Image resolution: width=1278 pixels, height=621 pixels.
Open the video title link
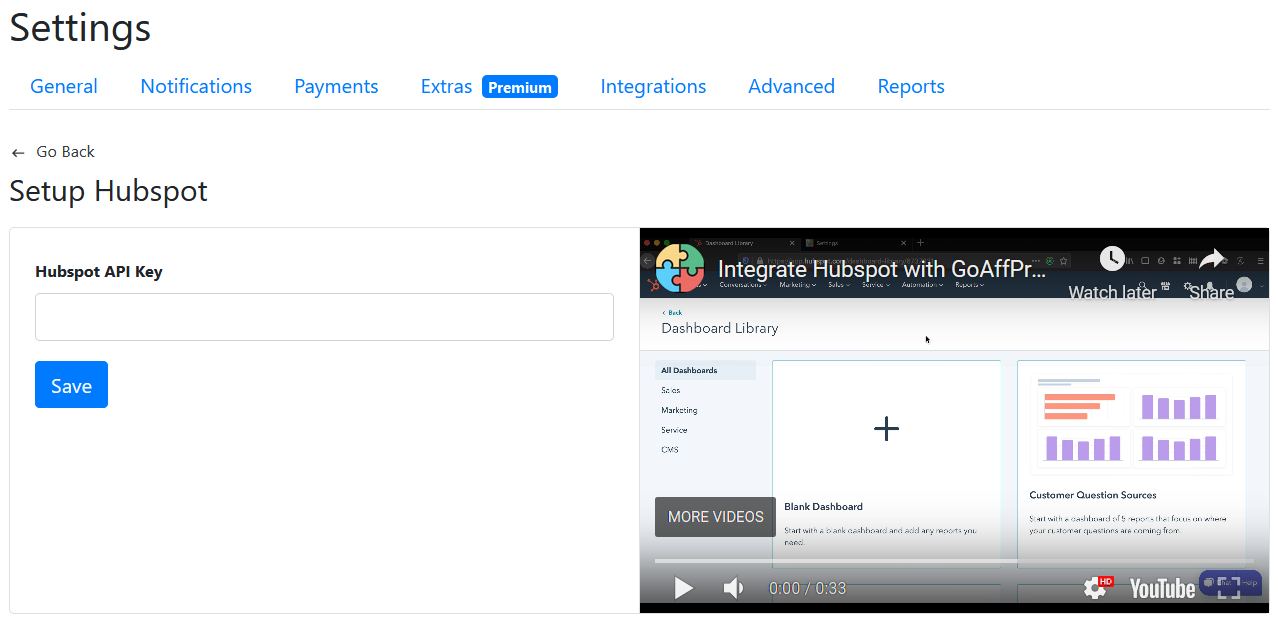882,269
